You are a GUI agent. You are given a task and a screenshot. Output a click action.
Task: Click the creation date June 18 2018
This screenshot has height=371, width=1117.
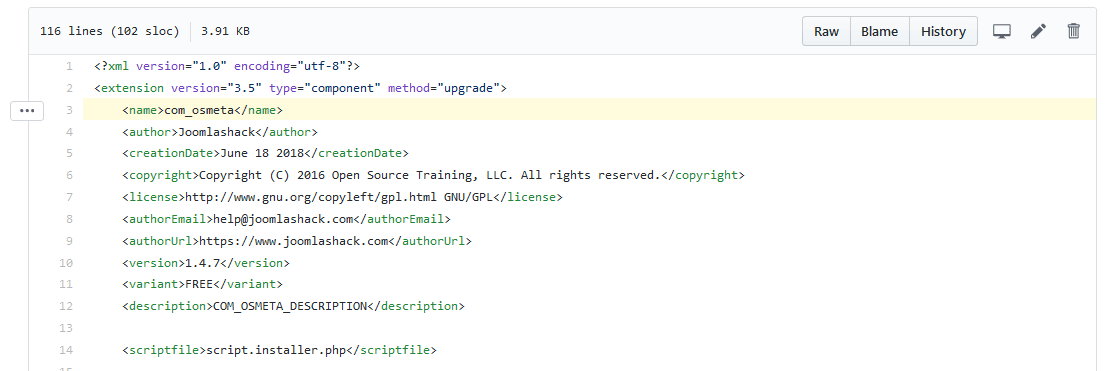click(x=262, y=154)
